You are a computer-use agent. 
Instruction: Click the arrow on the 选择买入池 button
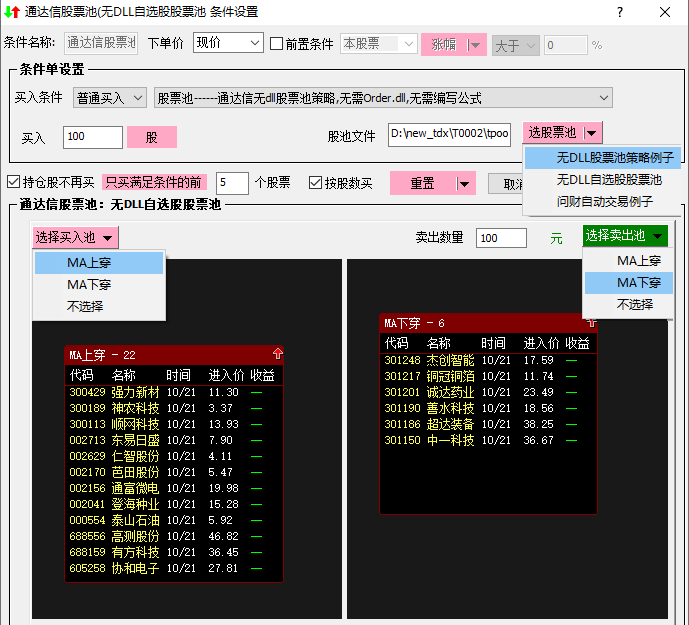click(107, 237)
